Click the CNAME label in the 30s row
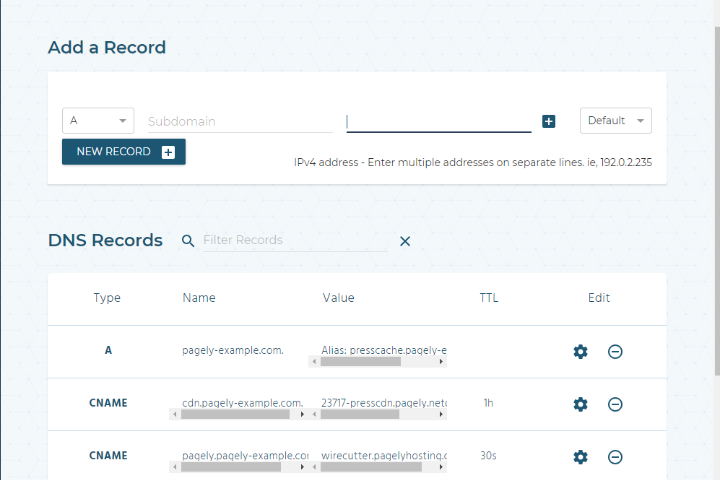This screenshot has width=720, height=480. [108, 456]
